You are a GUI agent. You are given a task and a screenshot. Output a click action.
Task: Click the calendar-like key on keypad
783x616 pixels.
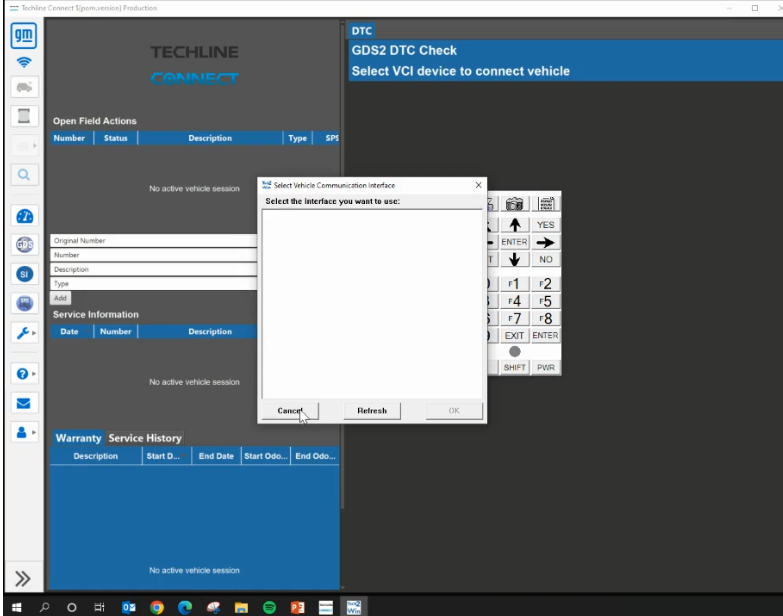[546, 204]
